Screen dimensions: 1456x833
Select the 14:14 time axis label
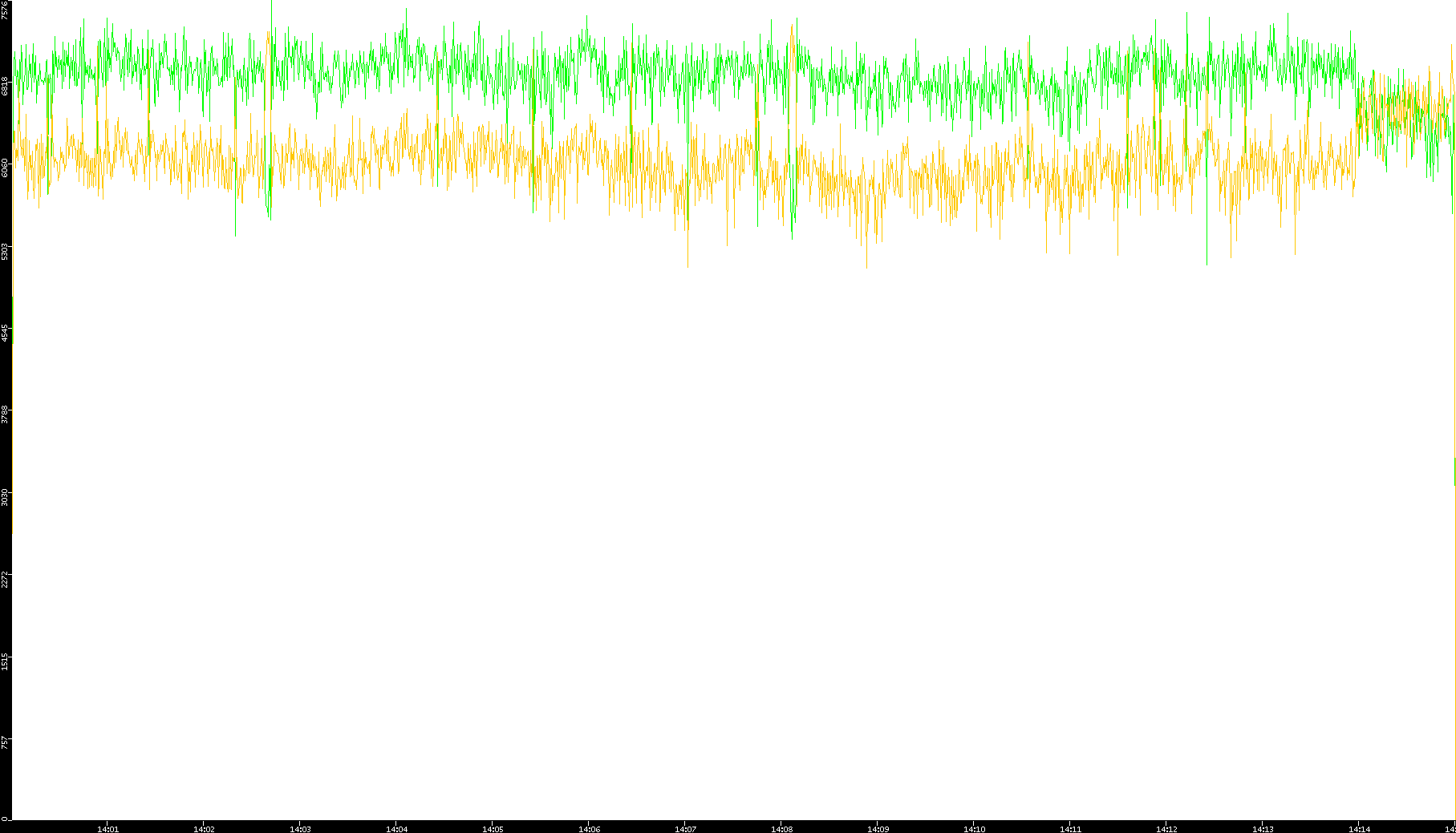(1359, 829)
